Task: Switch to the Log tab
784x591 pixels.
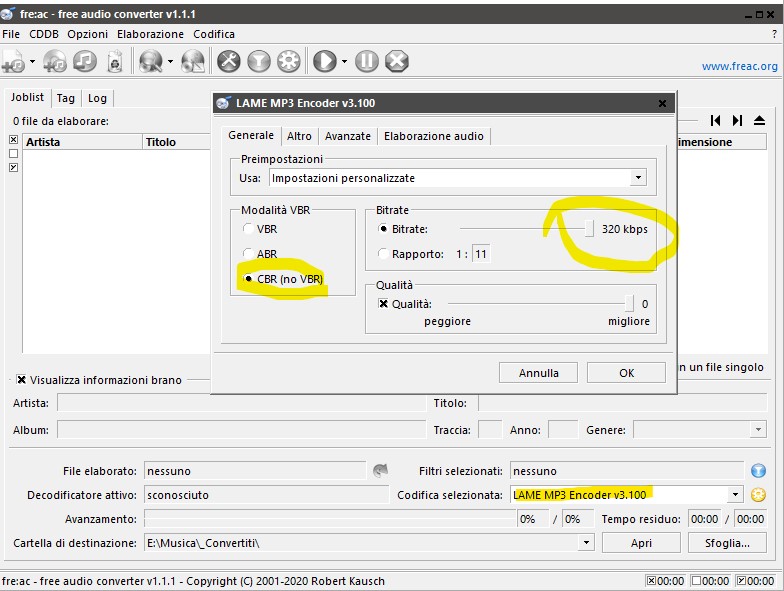Action: (x=97, y=98)
